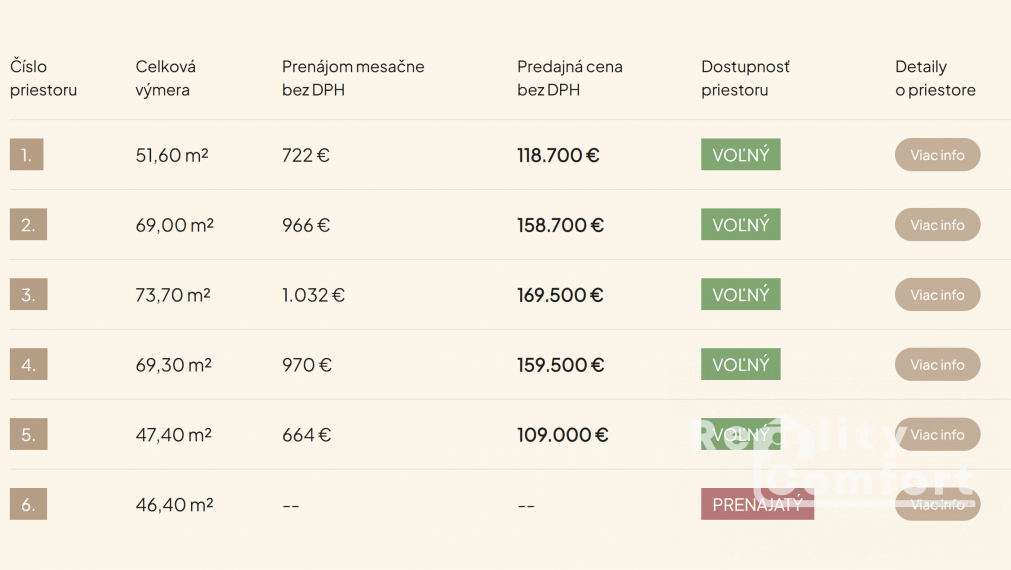The image size is (1011, 570).
Task: Click the VOĽNÝ status in the 69,00 m² row
Action: [x=740, y=225]
